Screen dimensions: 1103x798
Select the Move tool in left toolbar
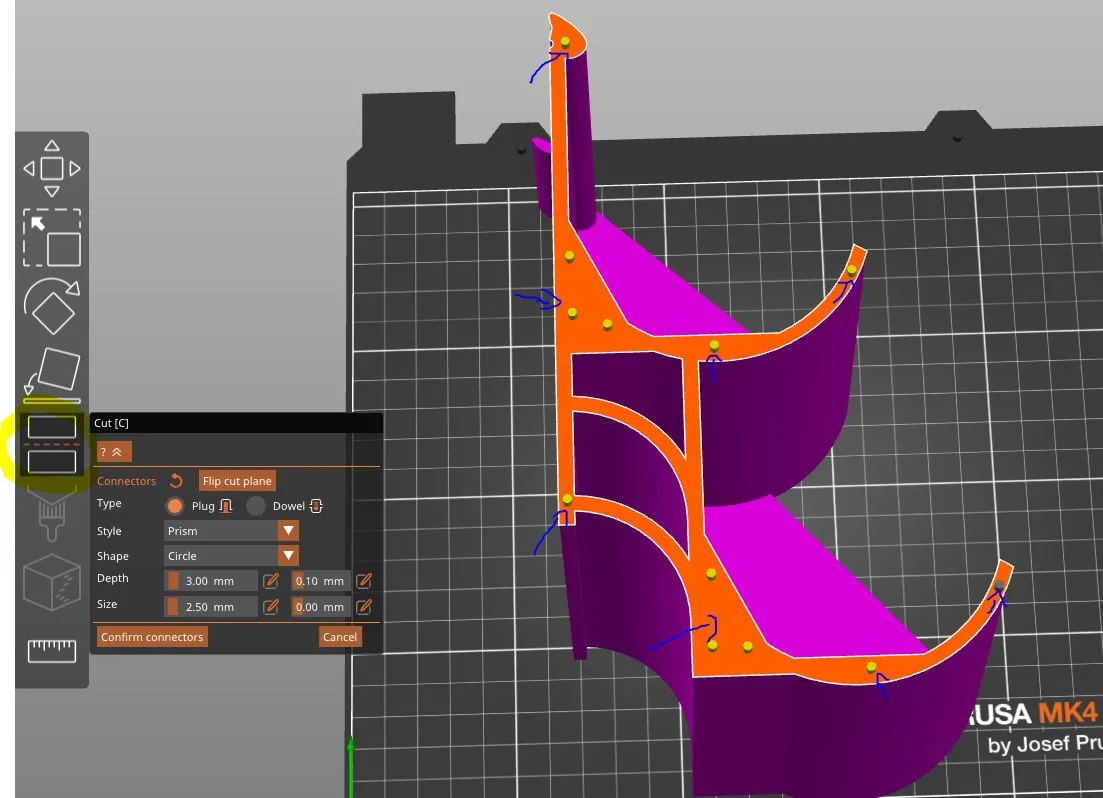coord(52,168)
